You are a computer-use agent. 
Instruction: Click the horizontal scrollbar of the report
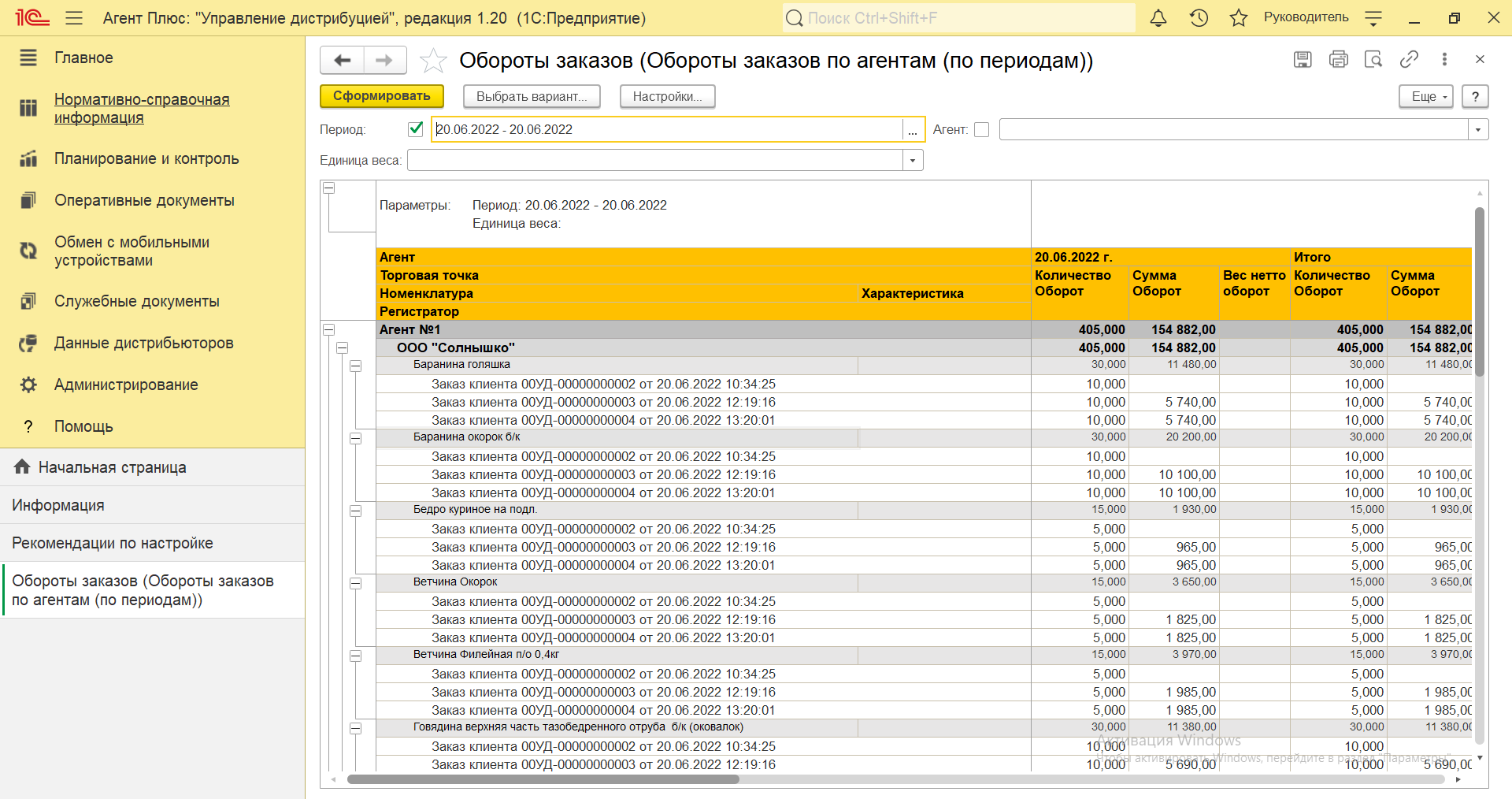tap(543, 779)
